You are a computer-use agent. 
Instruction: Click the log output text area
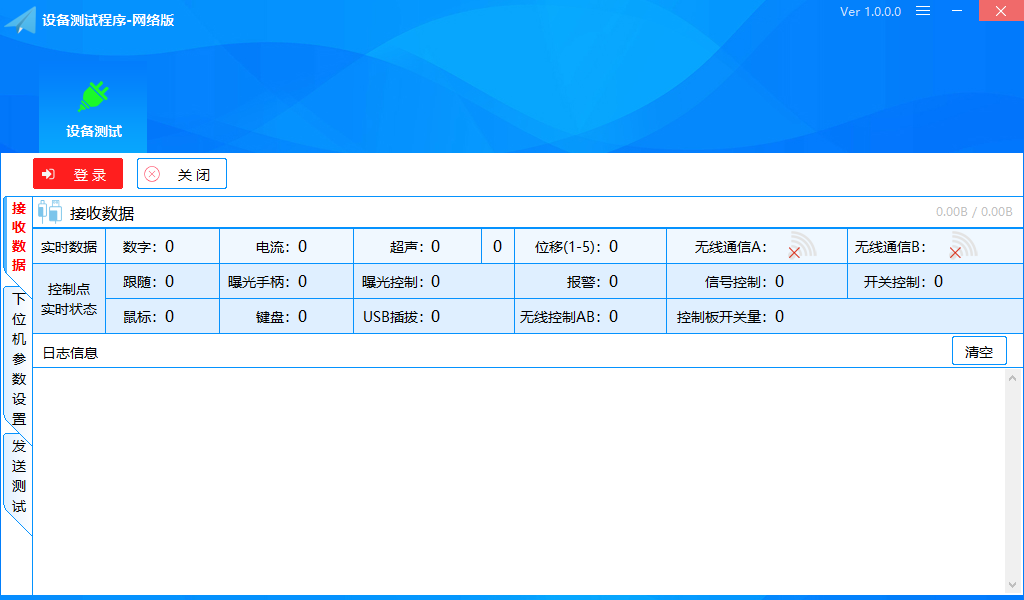tap(519, 481)
